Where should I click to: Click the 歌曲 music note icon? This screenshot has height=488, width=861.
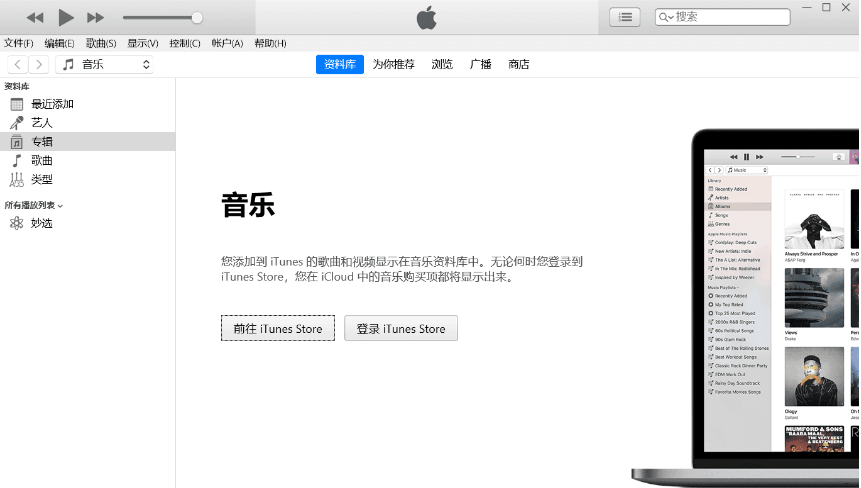tap(17, 160)
